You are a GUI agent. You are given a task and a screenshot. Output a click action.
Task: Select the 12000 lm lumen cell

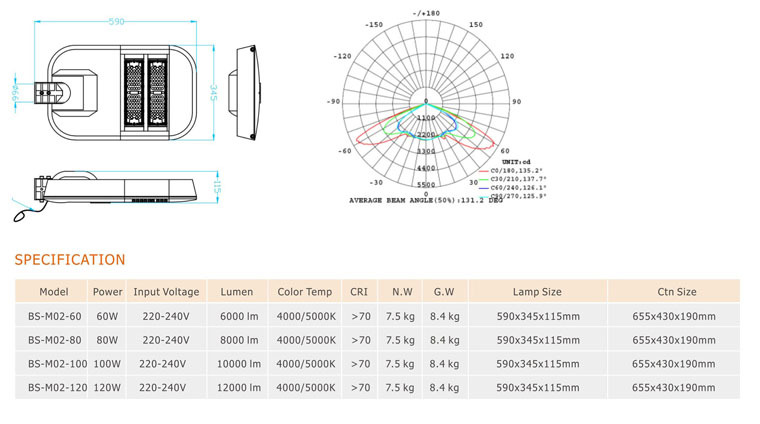238,388
